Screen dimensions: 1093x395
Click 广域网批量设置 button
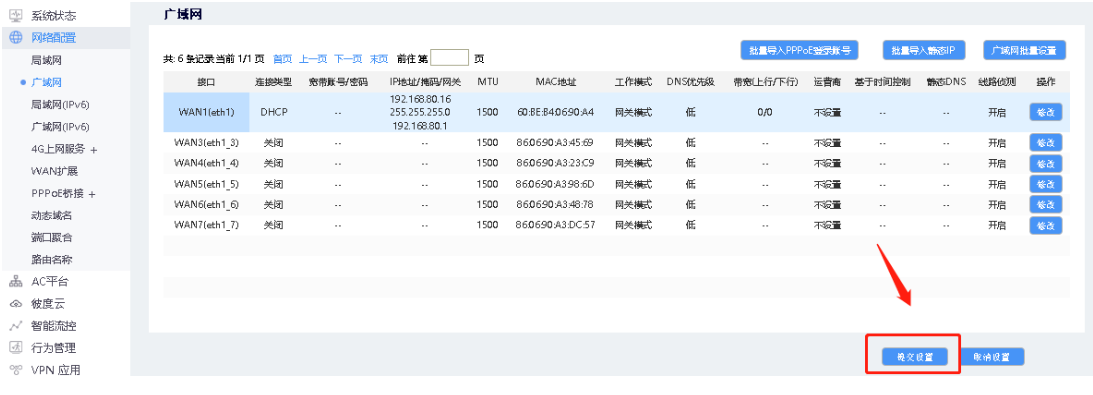pos(1024,51)
